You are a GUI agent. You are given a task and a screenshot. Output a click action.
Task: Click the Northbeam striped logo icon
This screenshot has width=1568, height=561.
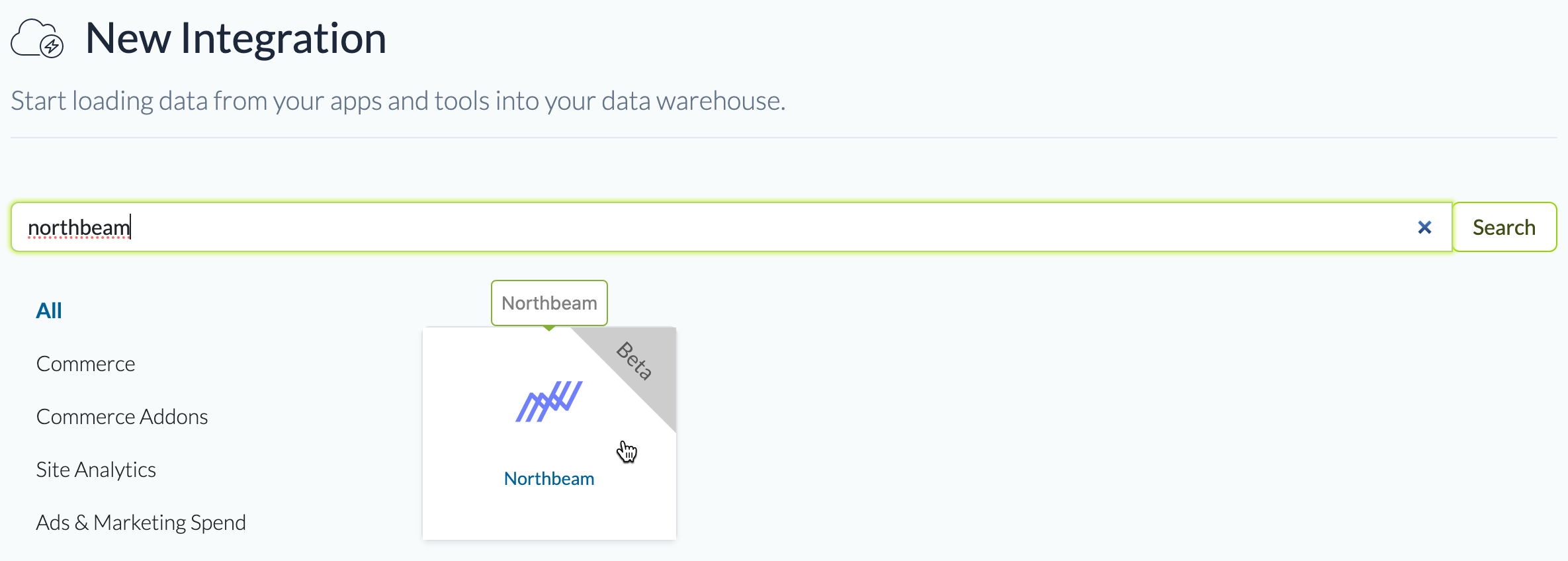click(x=549, y=401)
